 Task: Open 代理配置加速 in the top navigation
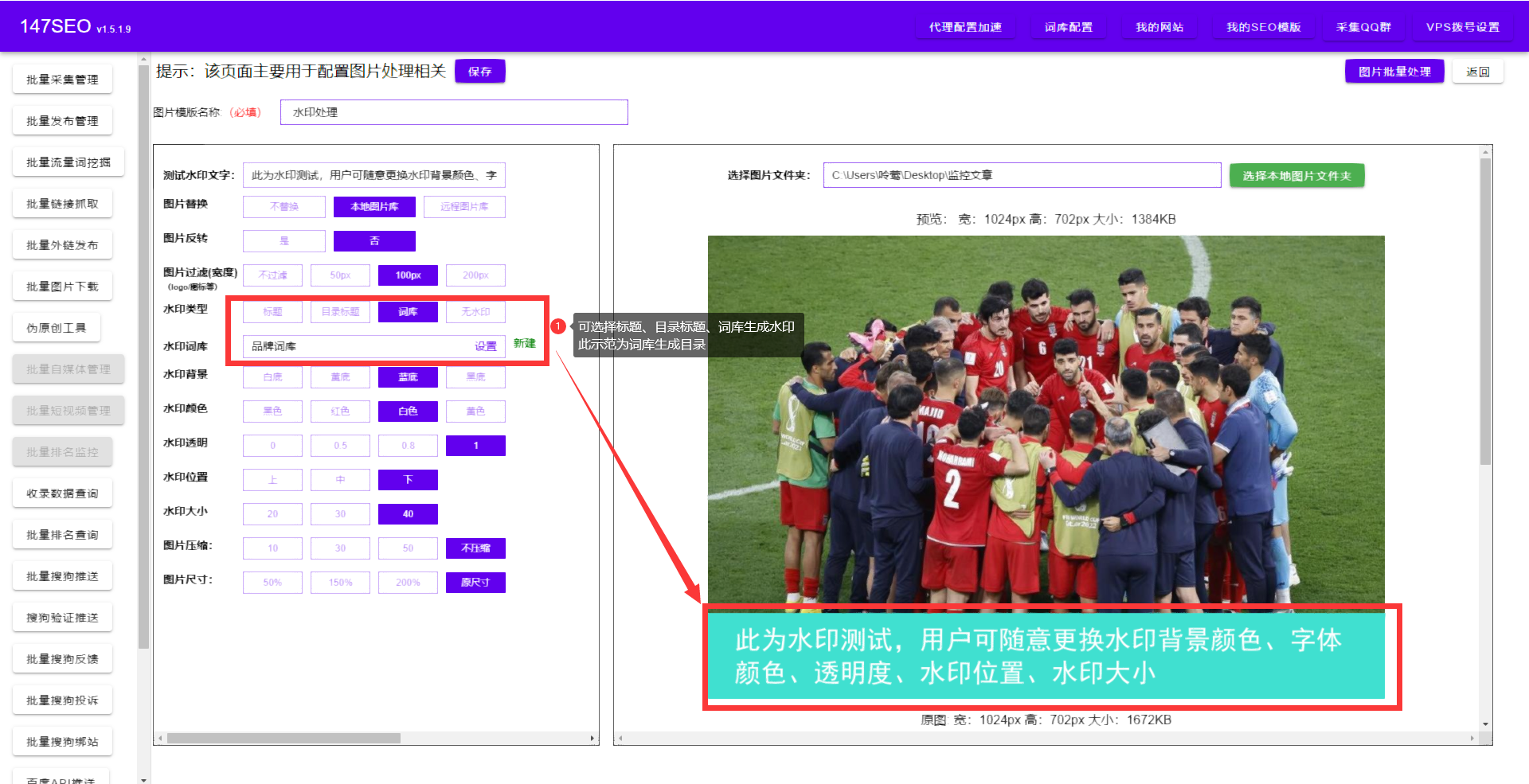point(965,27)
